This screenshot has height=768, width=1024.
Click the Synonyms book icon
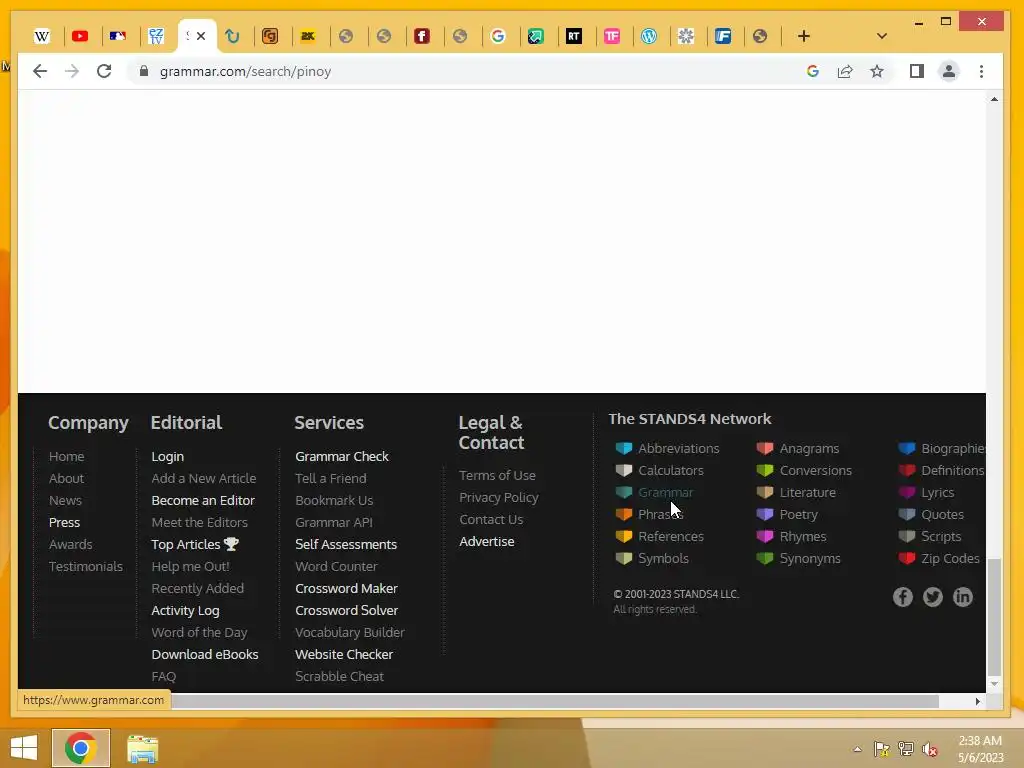[765, 559]
